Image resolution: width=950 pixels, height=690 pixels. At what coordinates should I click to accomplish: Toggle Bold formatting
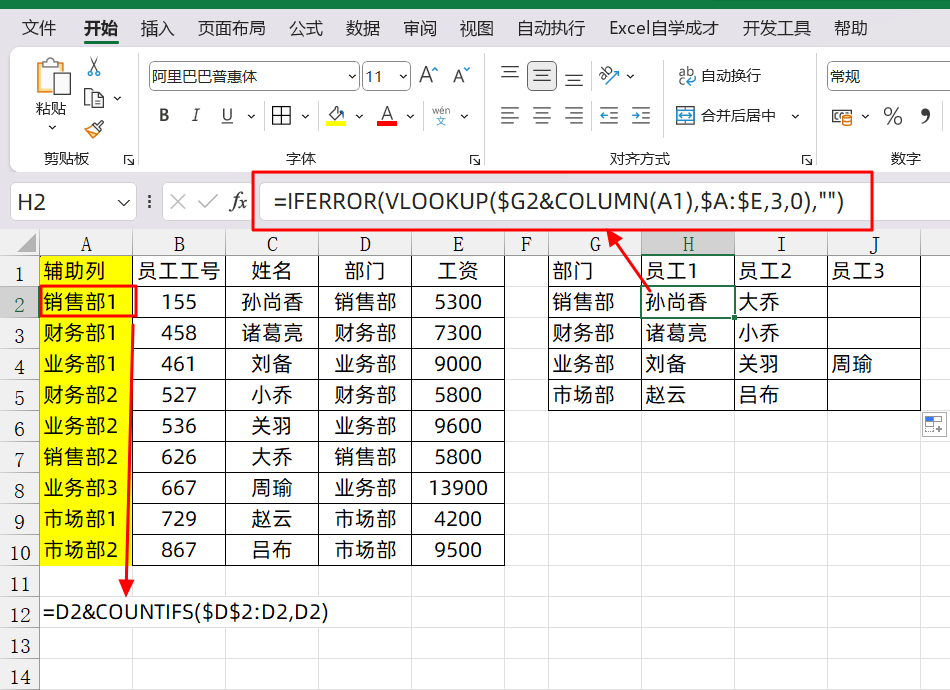(x=164, y=115)
